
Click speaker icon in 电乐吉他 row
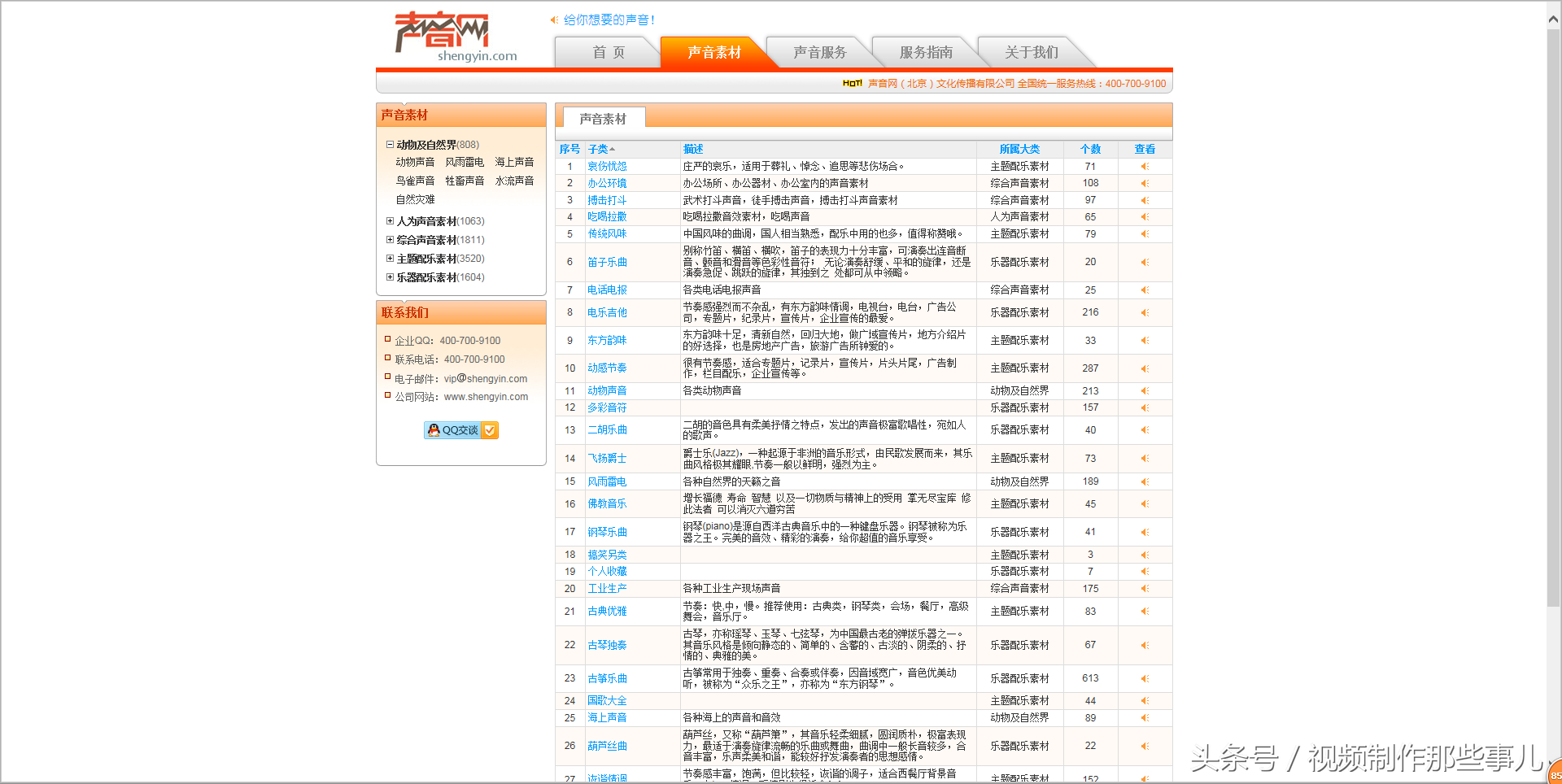click(x=1145, y=312)
